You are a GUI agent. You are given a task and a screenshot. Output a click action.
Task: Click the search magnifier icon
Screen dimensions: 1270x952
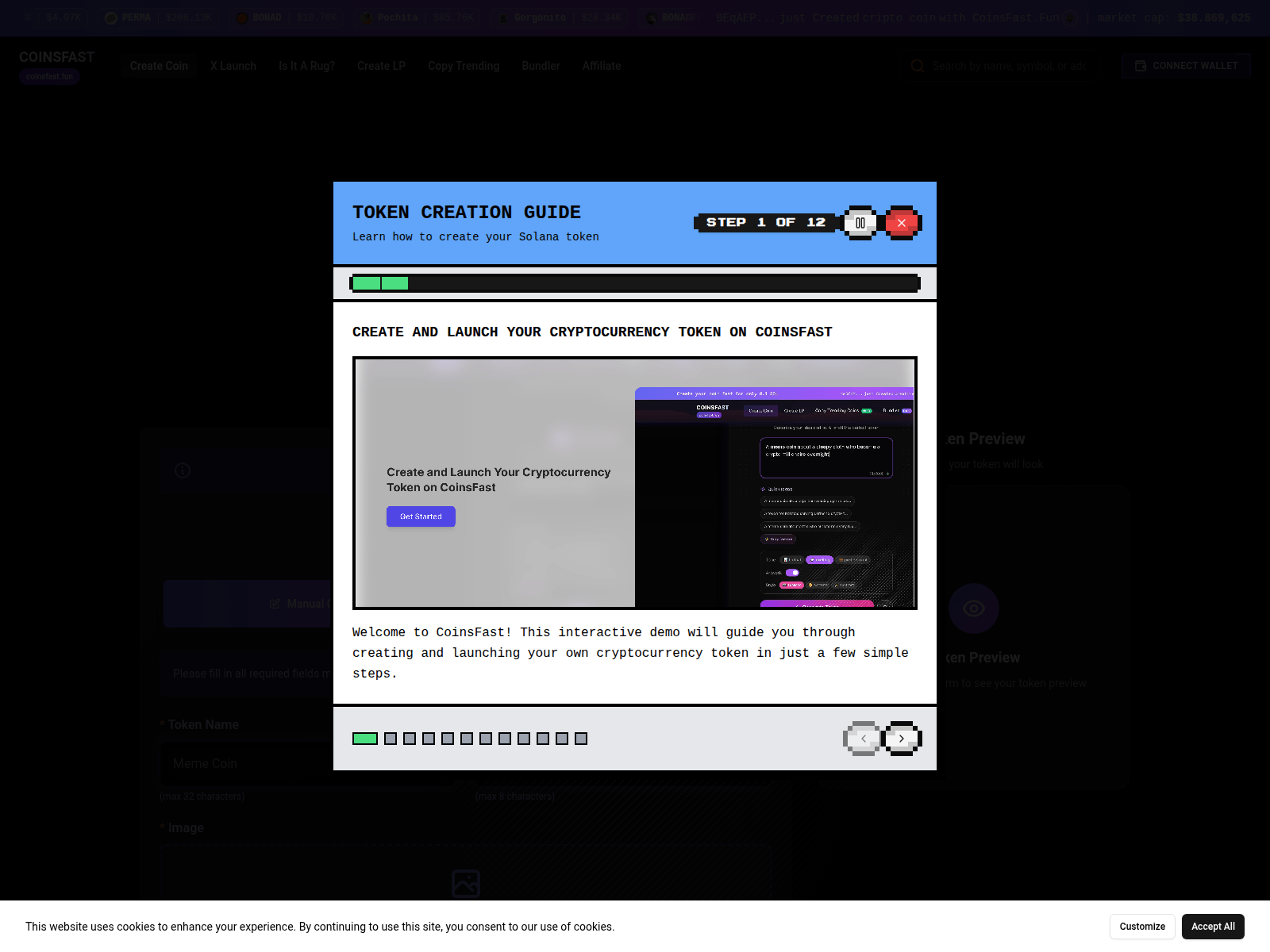tap(918, 66)
